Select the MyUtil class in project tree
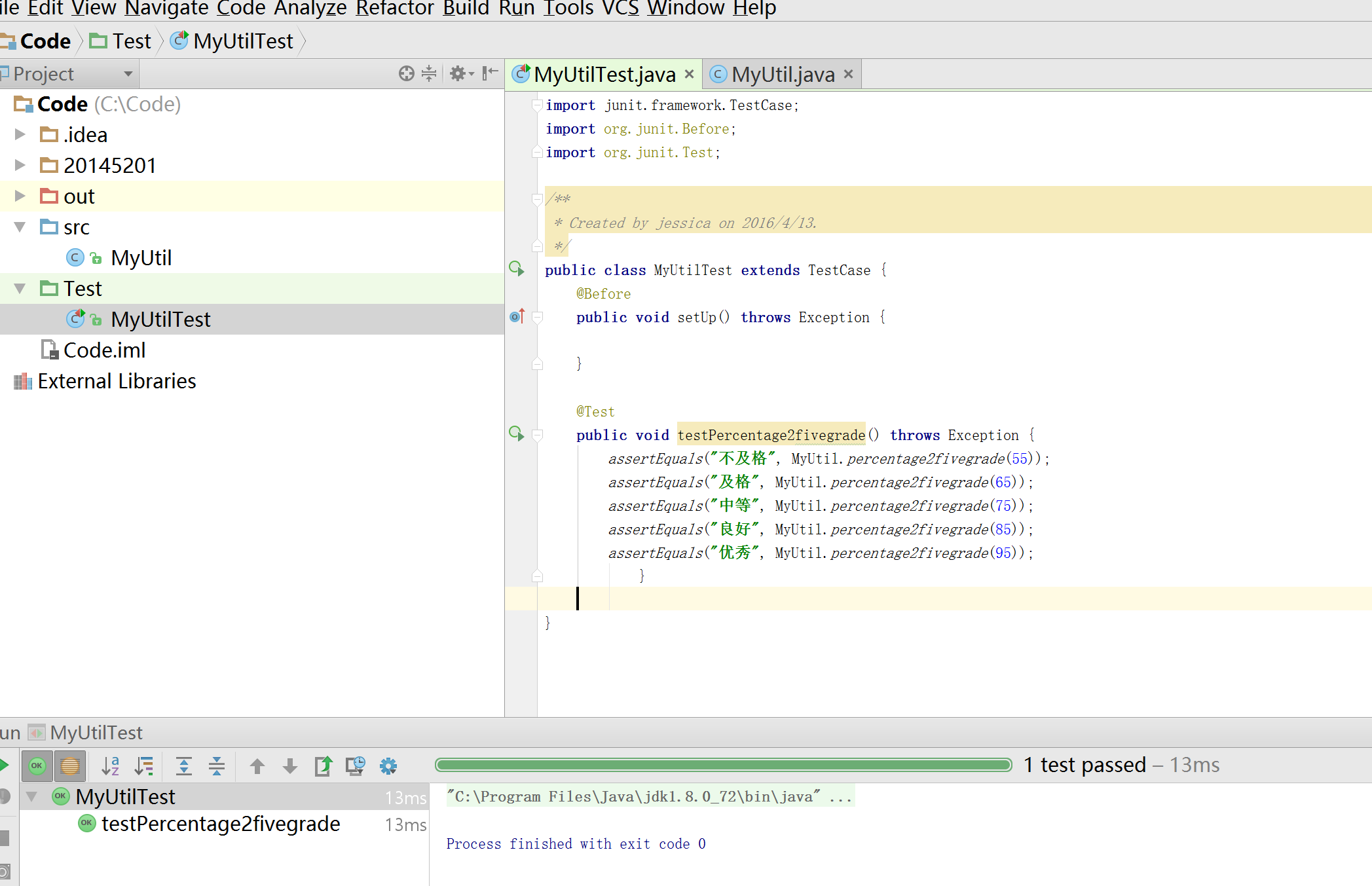Screen dimensions: 1372x886 coord(141,257)
